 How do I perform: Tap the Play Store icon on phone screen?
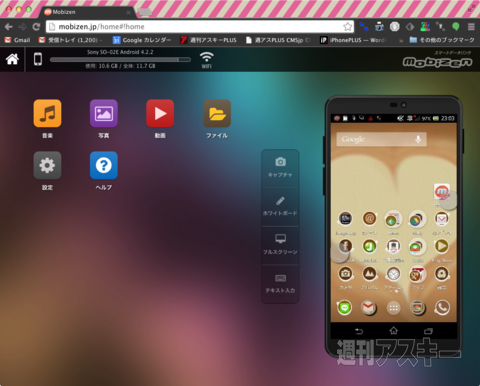(x=442, y=246)
